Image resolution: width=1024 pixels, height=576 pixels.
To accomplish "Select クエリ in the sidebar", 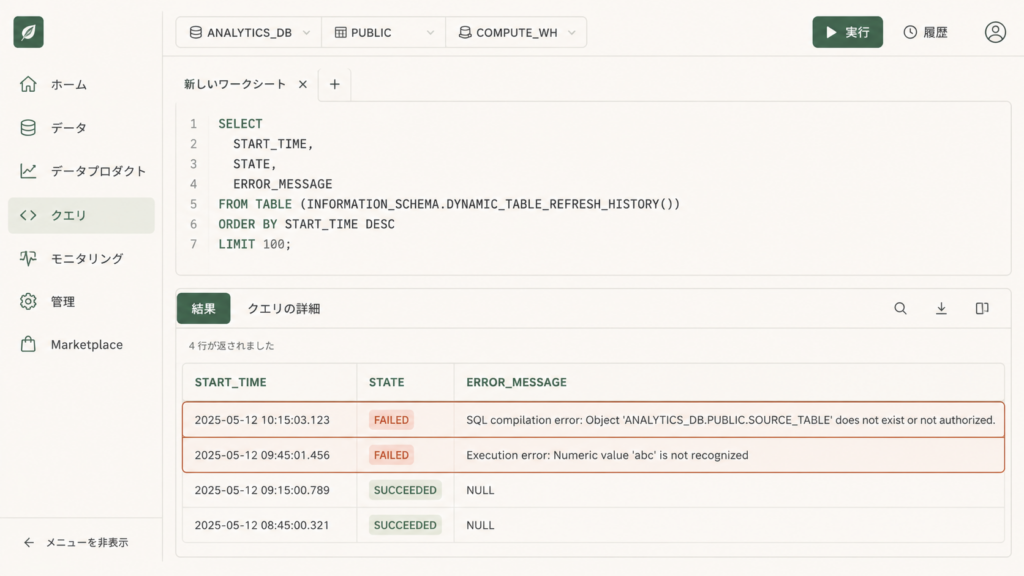I will [81, 216].
